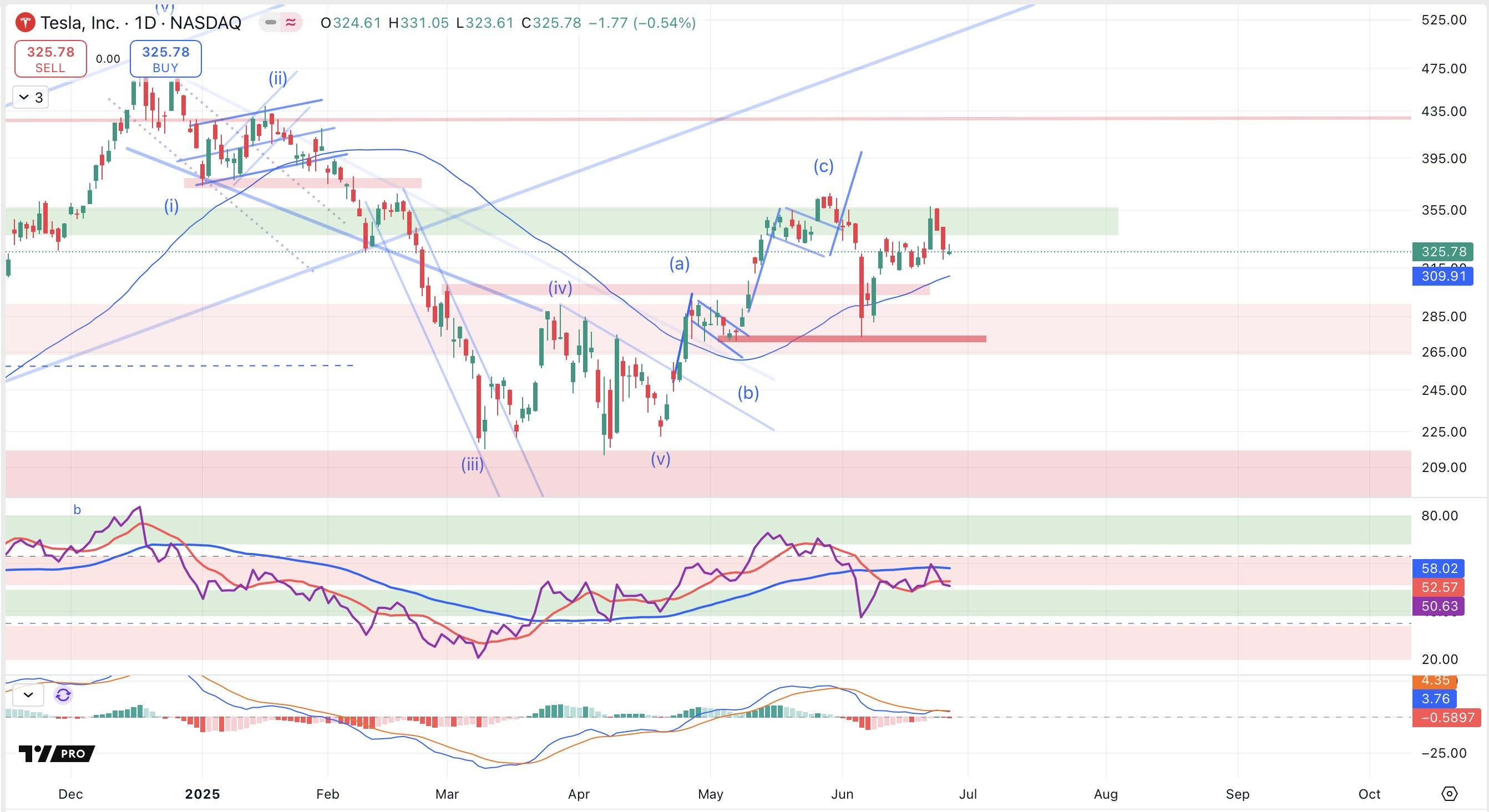
Task: Click the orange 4.35 signal value tag
Action: pyautogui.click(x=1435, y=681)
